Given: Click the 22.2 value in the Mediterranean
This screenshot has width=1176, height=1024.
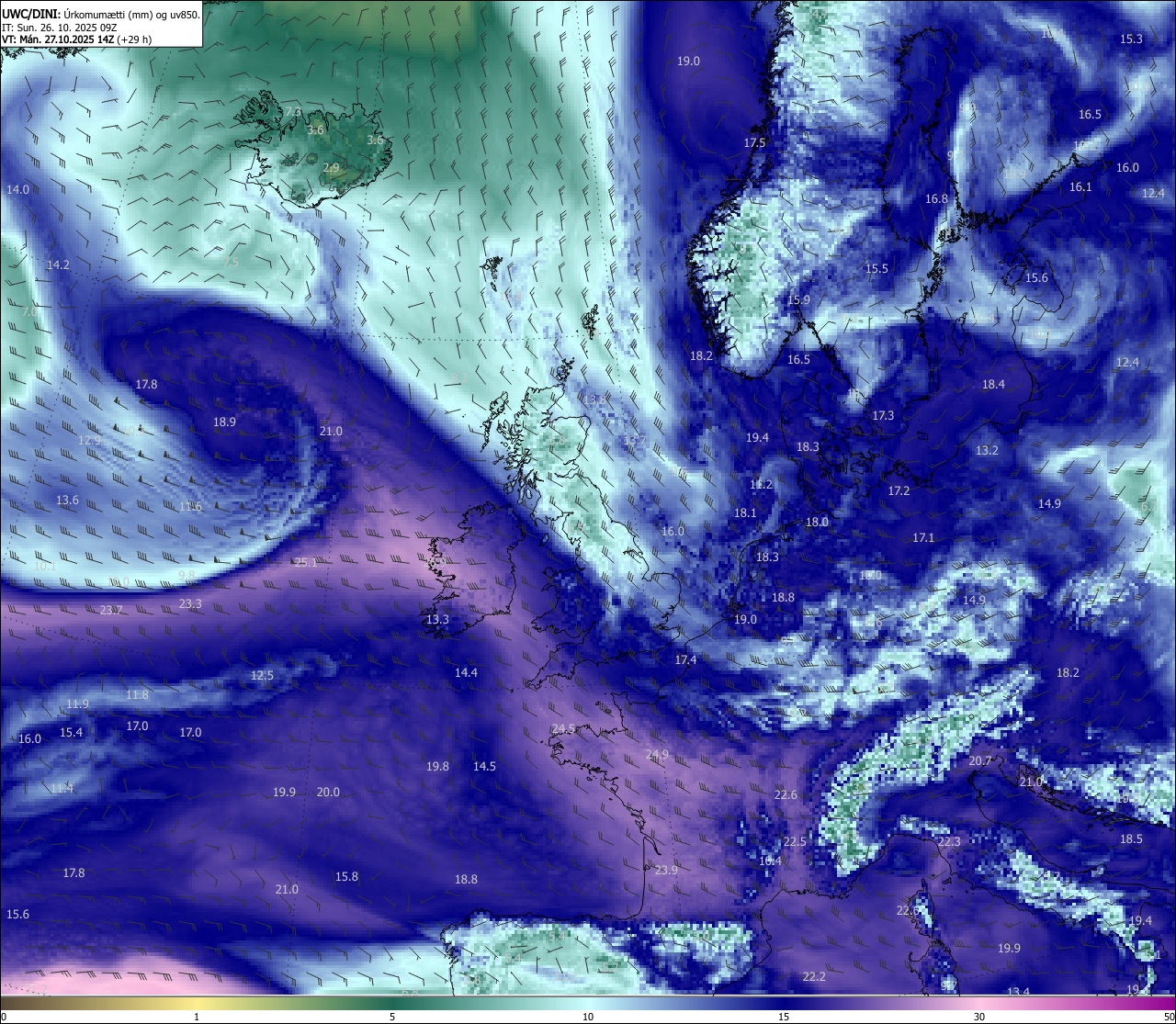Looking at the screenshot, I should click(x=813, y=977).
